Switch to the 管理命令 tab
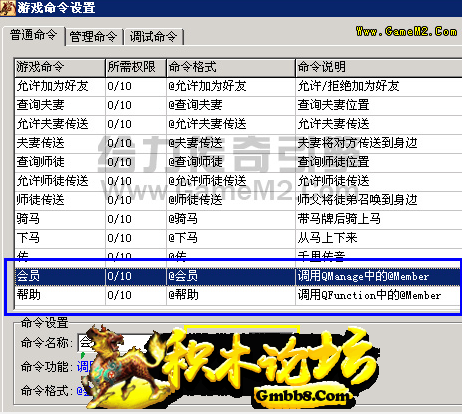The height and width of the screenshot is (414, 462). coord(94,37)
